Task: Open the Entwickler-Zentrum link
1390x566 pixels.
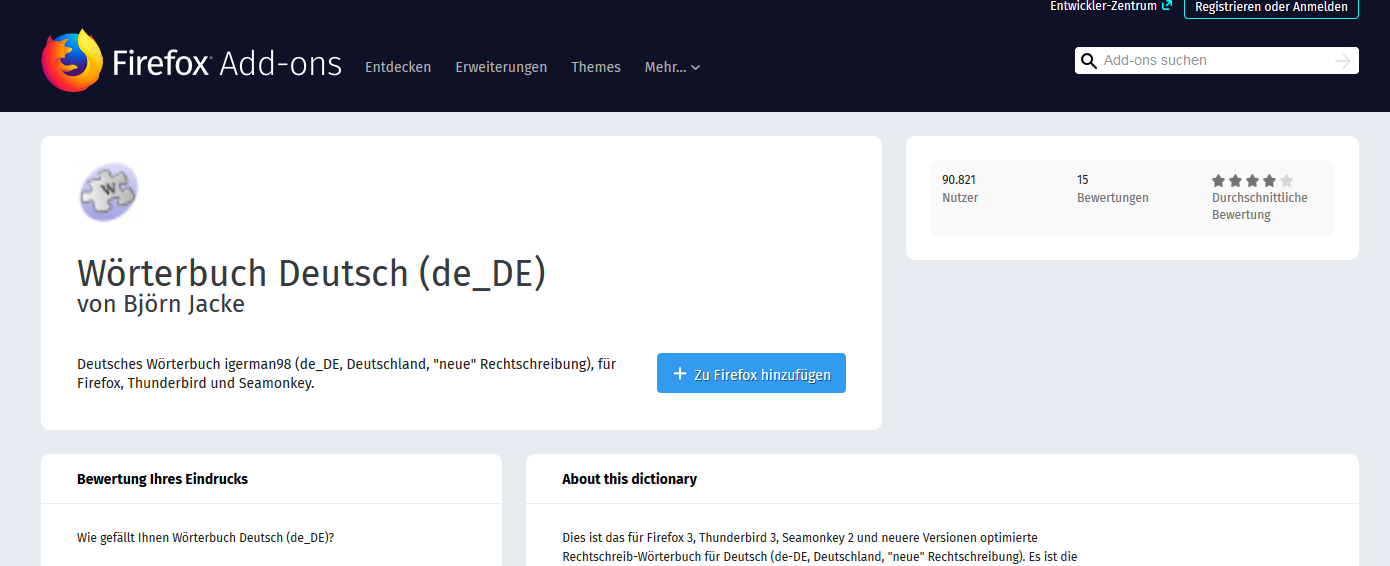Action: pos(1110,6)
